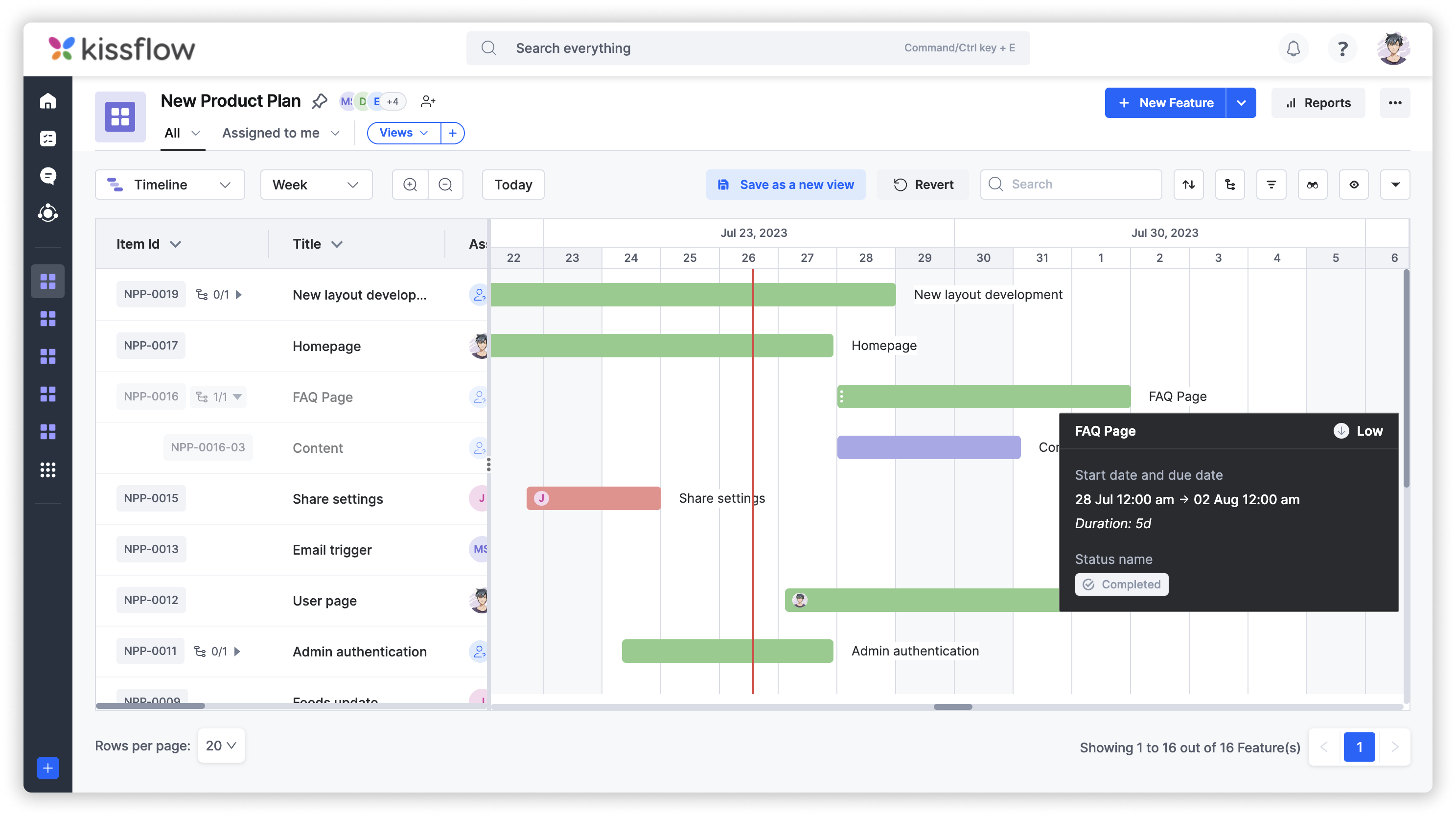Click the sort arrows toolbar icon
Screen dimensions: 1456x817
point(1189,185)
